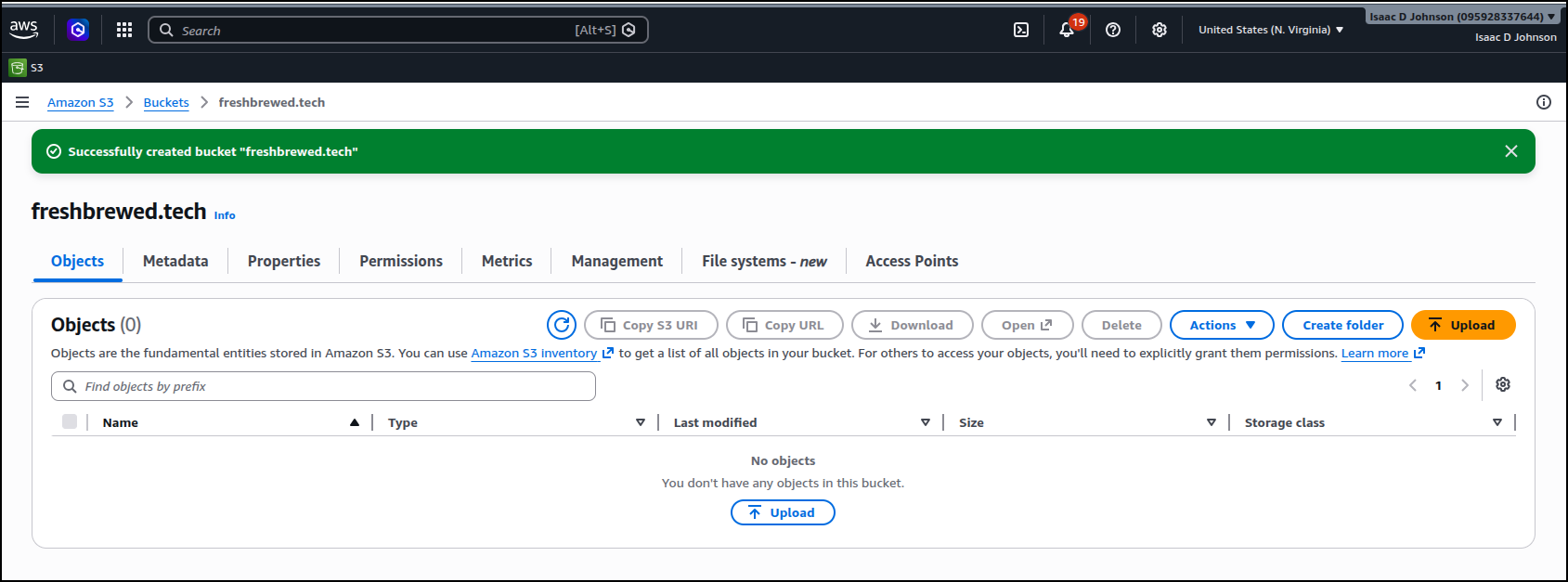Viewport: 1568px width, 582px height.
Task: Refresh the objects list
Action: 562,325
